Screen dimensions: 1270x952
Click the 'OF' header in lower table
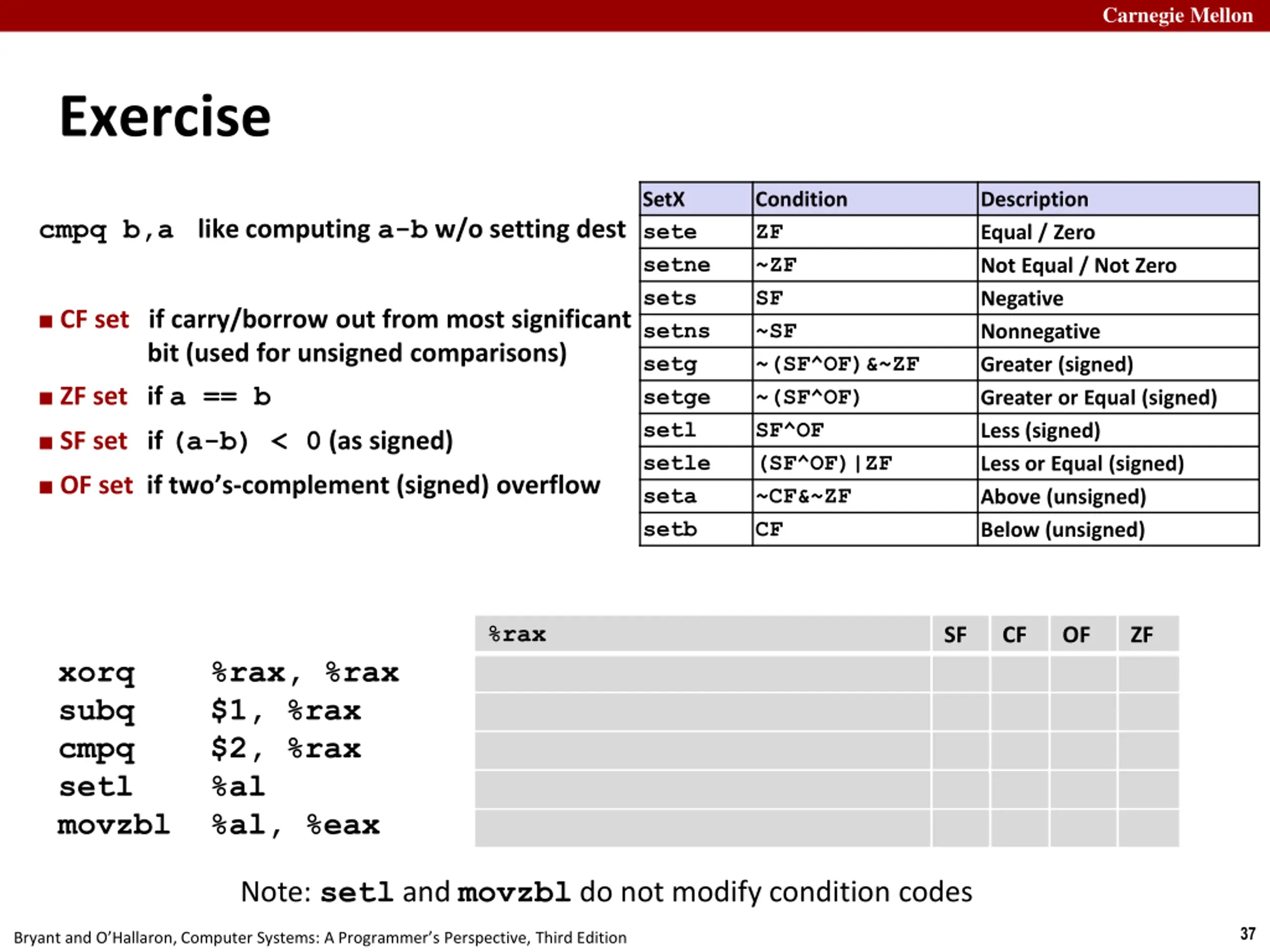point(1083,634)
